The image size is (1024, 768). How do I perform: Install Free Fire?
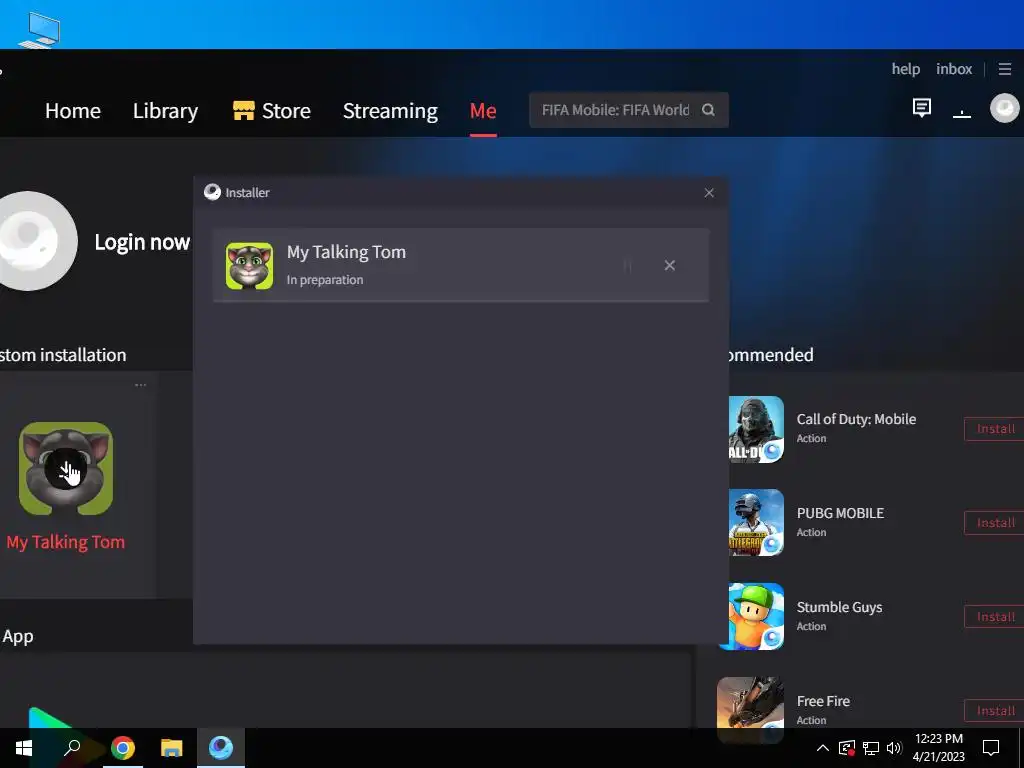[x=995, y=711]
